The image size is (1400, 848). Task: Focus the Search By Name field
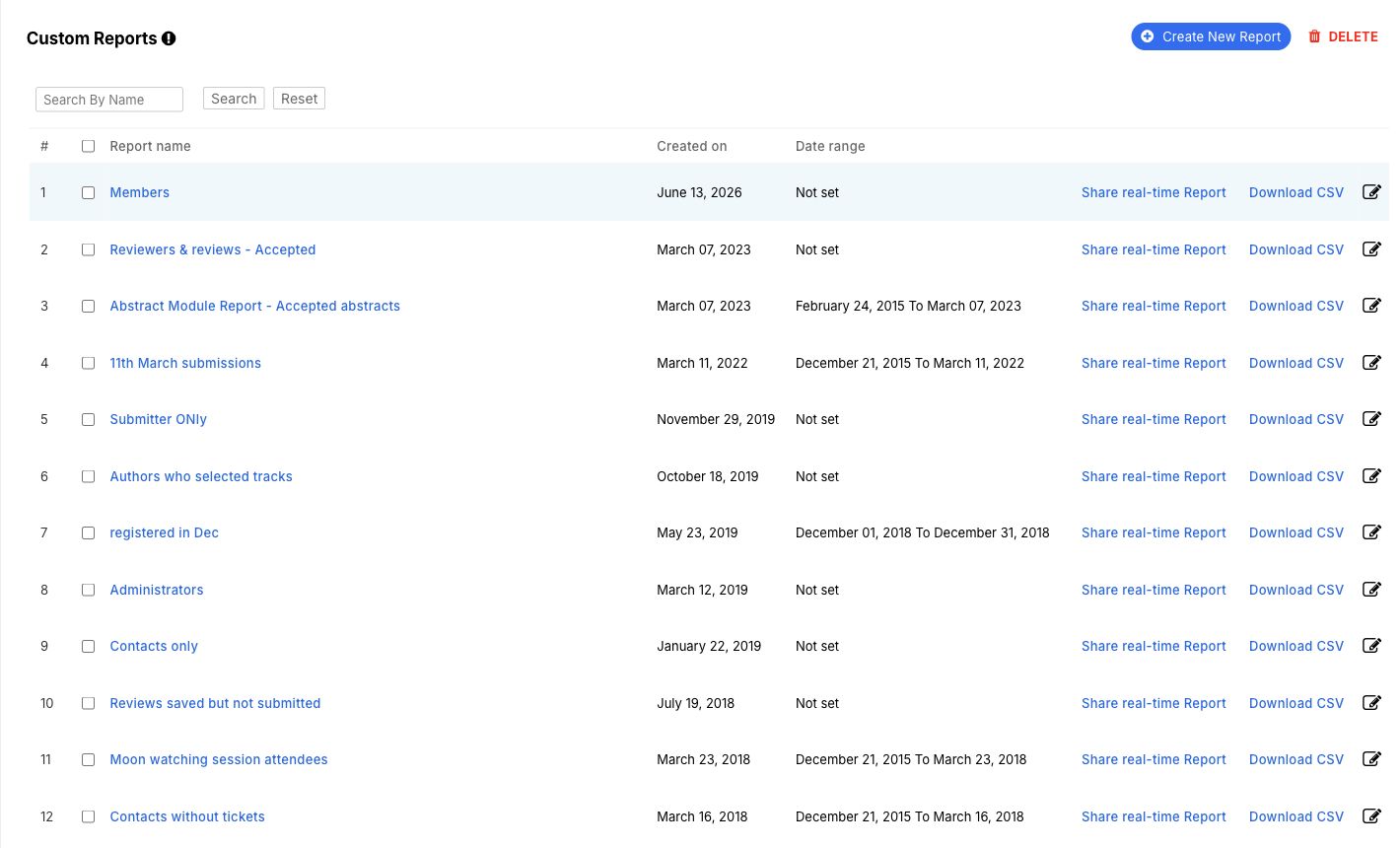109,100
